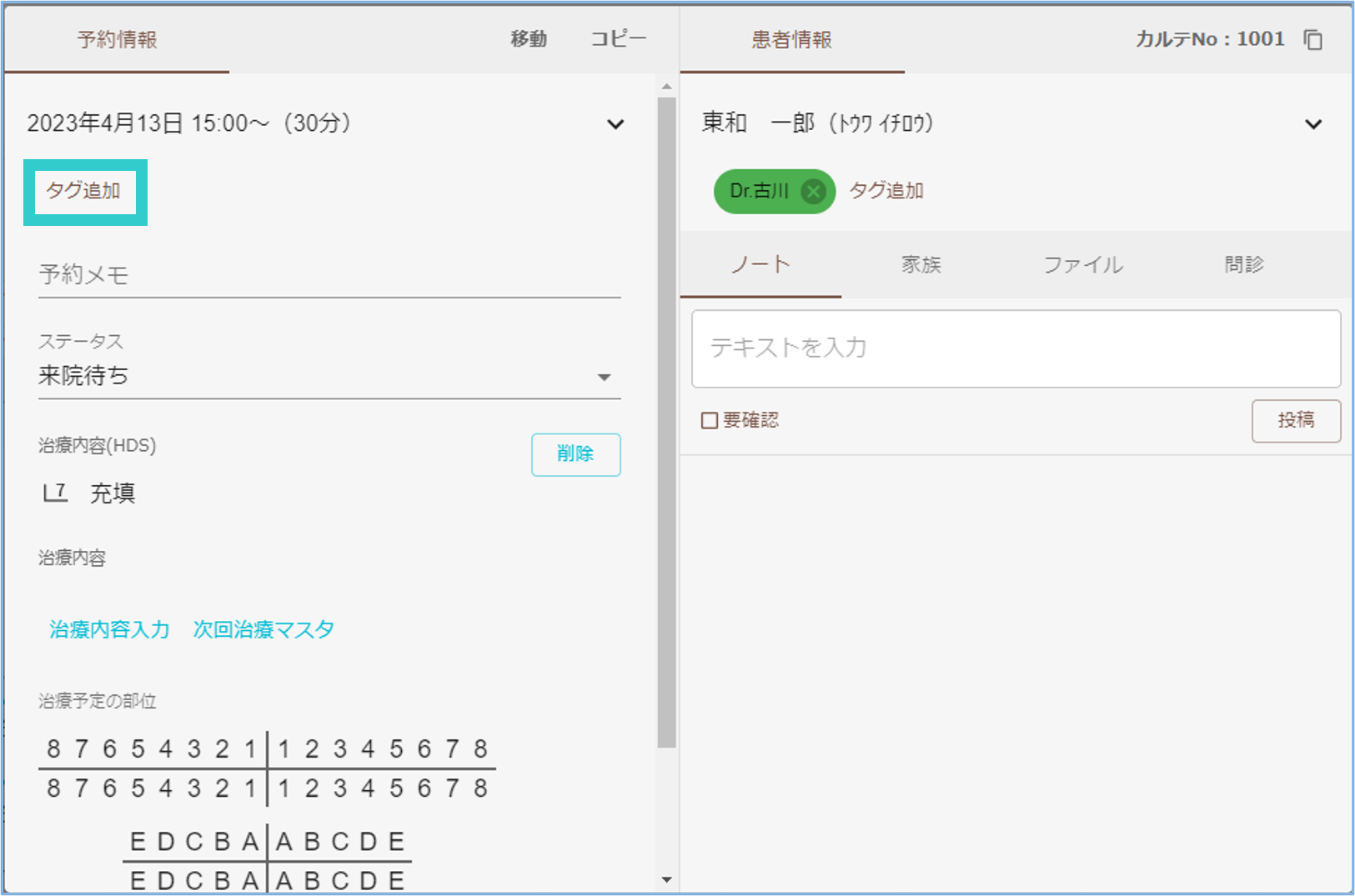
Task: Open the ファイル tab
Action: (1082, 265)
